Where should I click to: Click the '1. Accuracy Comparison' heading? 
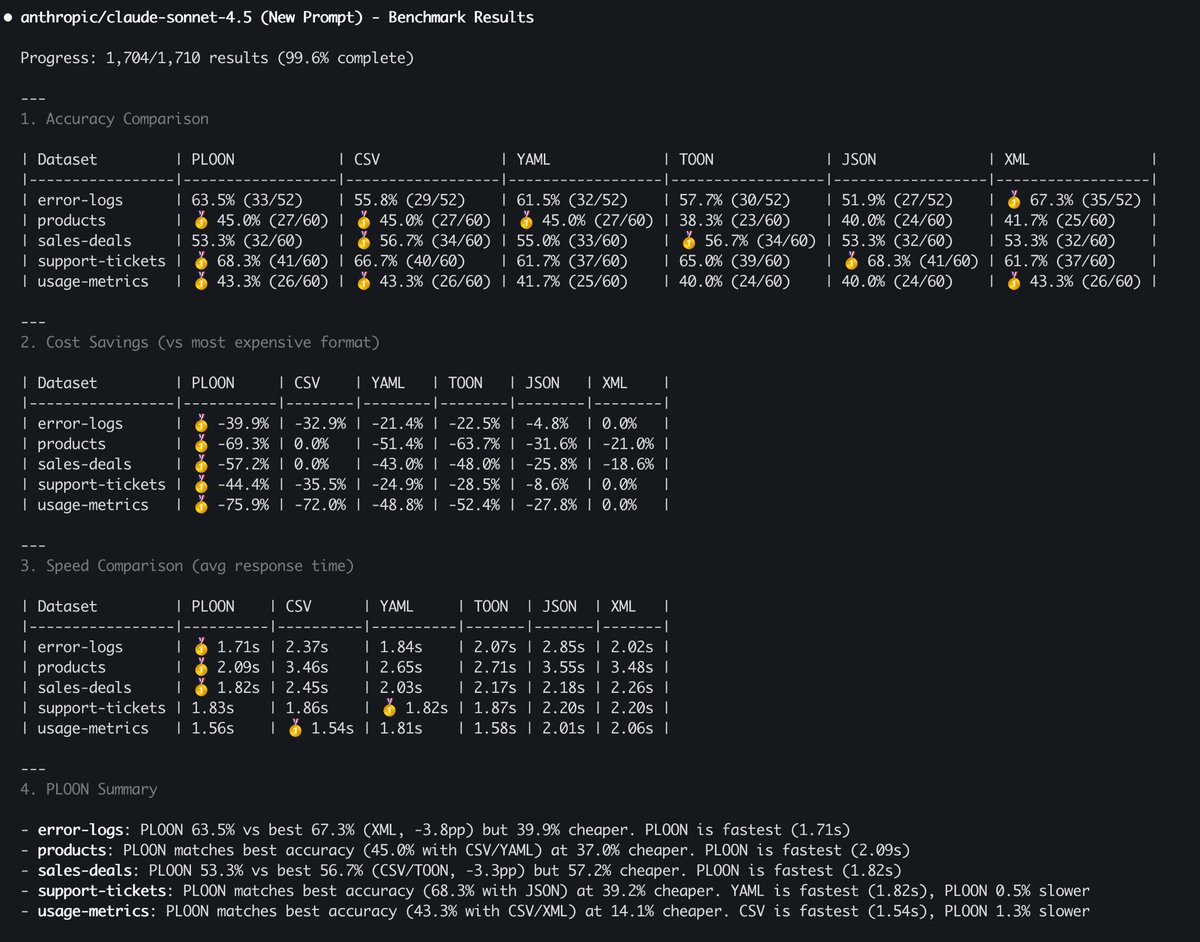coord(115,119)
